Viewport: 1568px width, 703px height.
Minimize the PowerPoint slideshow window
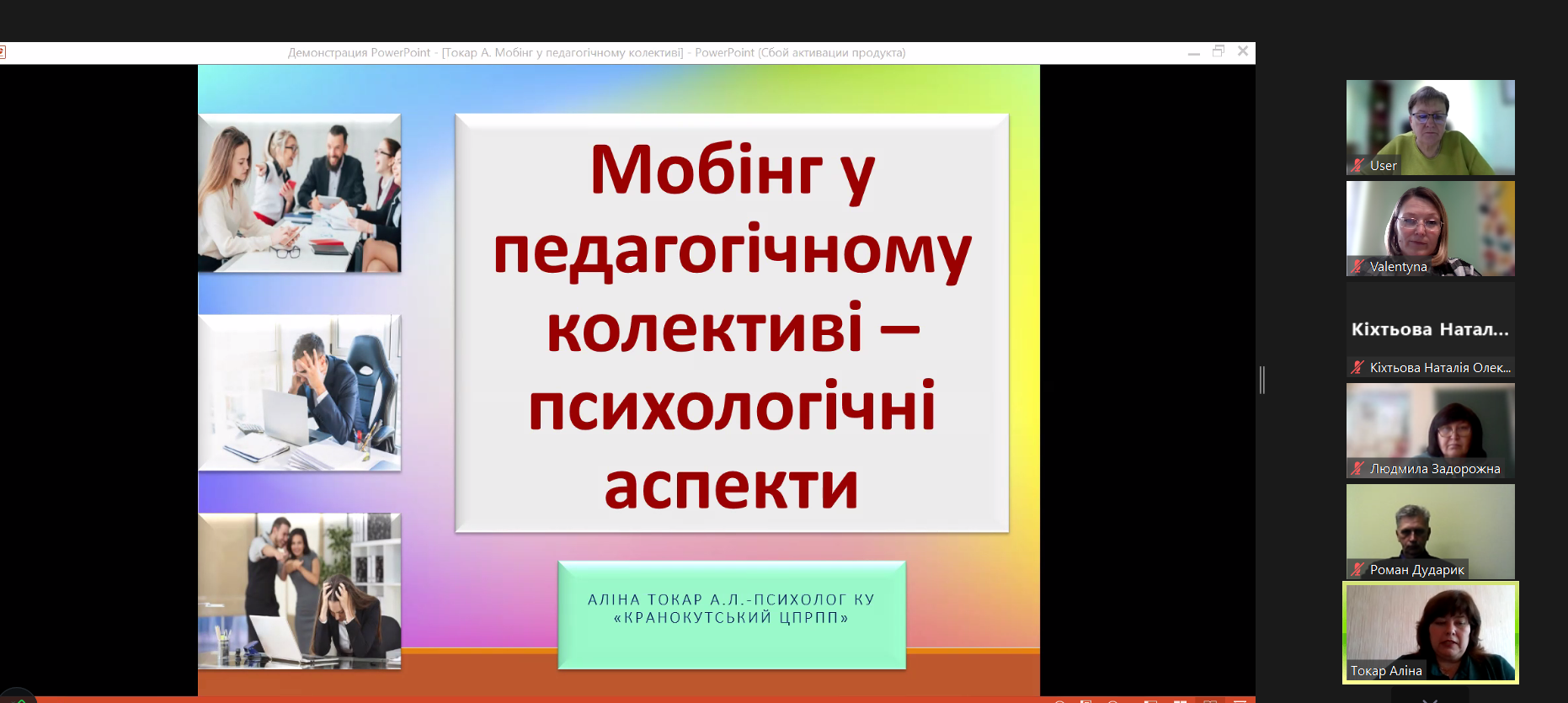pos(1194,52)
